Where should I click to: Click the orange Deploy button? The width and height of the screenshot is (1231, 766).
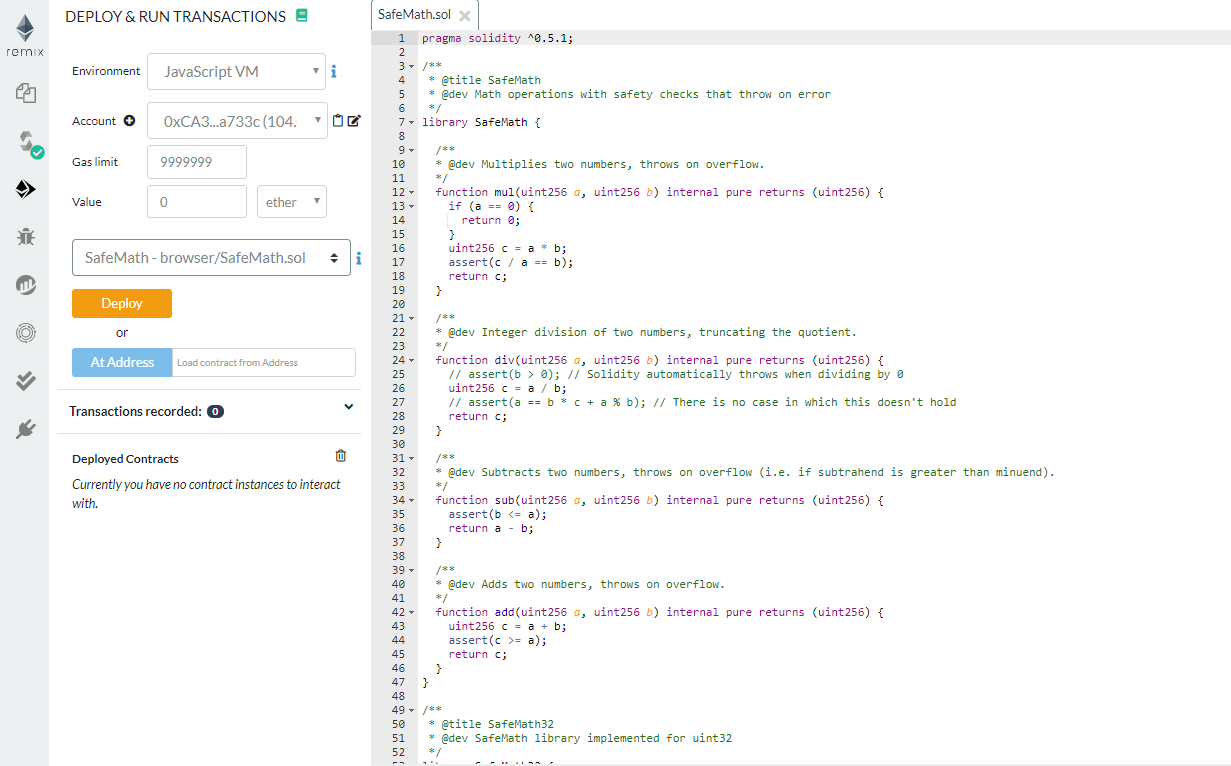[x=122, y=303]
